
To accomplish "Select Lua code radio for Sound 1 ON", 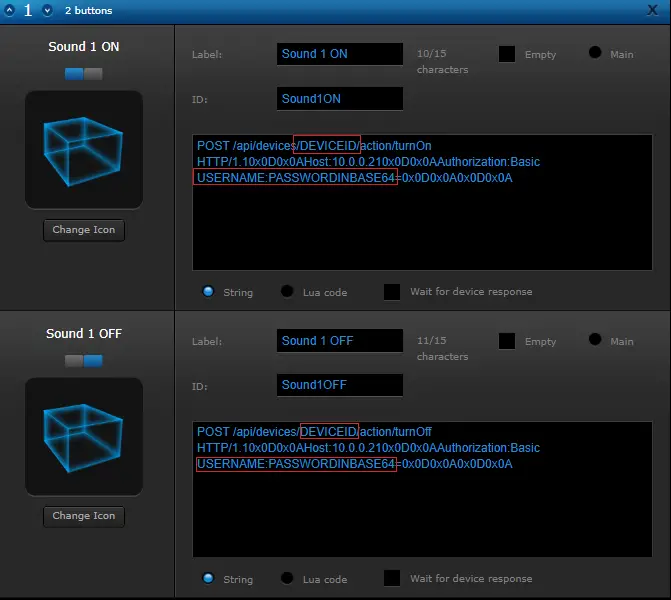I will click(287, 291).
